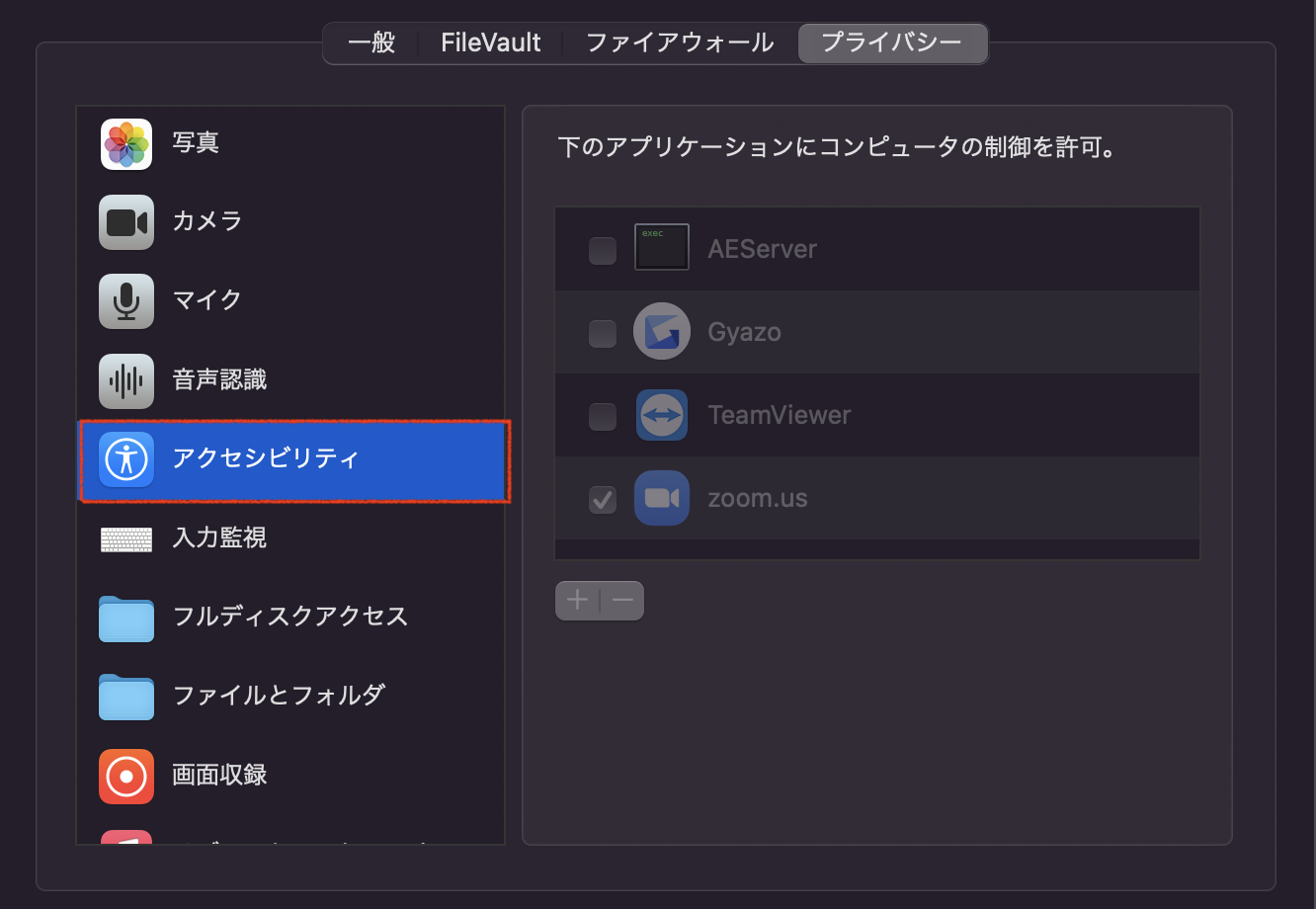Click the keyboard icon beside 入力監視
Screen dimensions: 1316x909
tap(126, 539)
